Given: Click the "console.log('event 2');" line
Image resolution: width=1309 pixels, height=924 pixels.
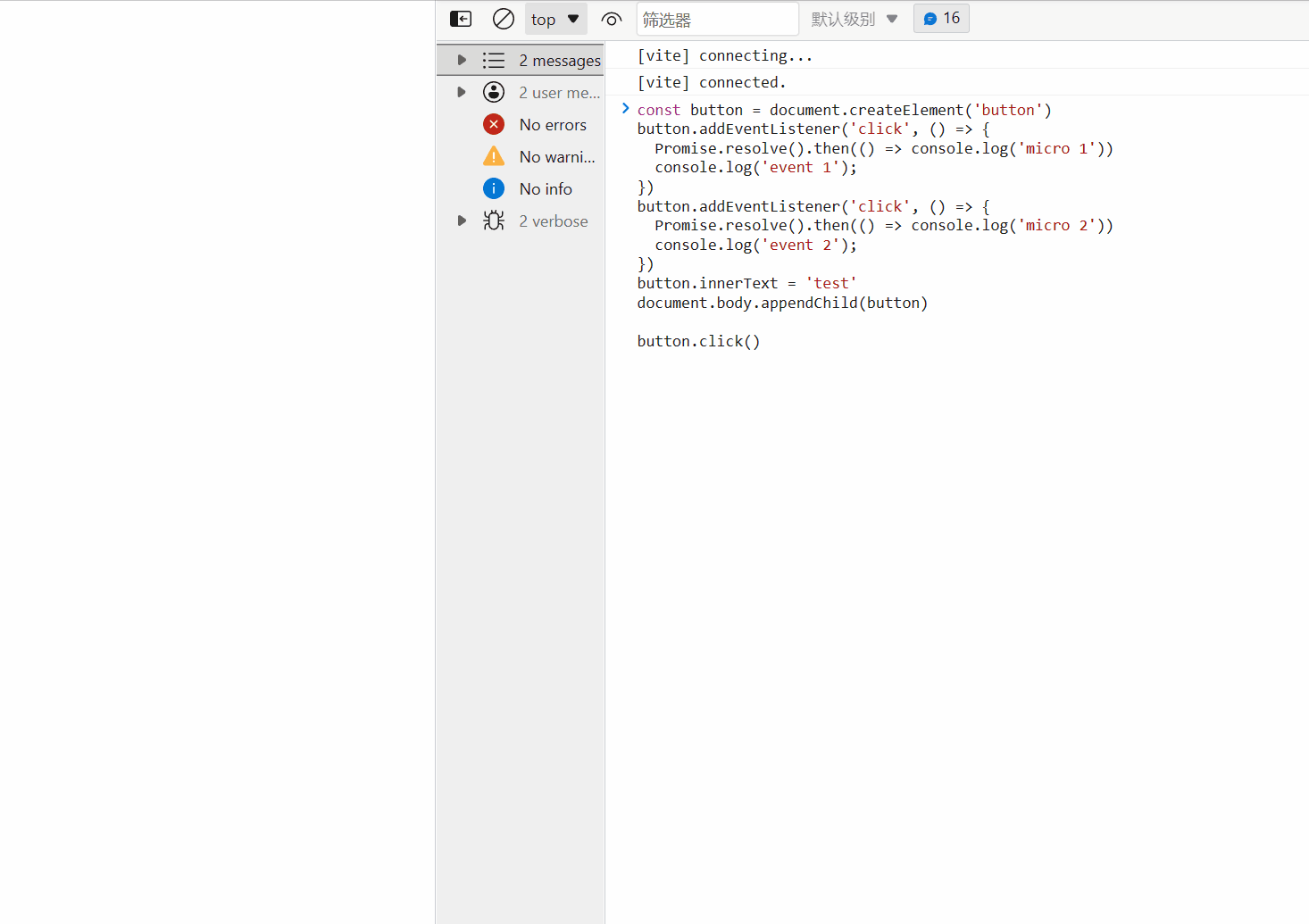Looking at the screenshot, I should 755,245.
